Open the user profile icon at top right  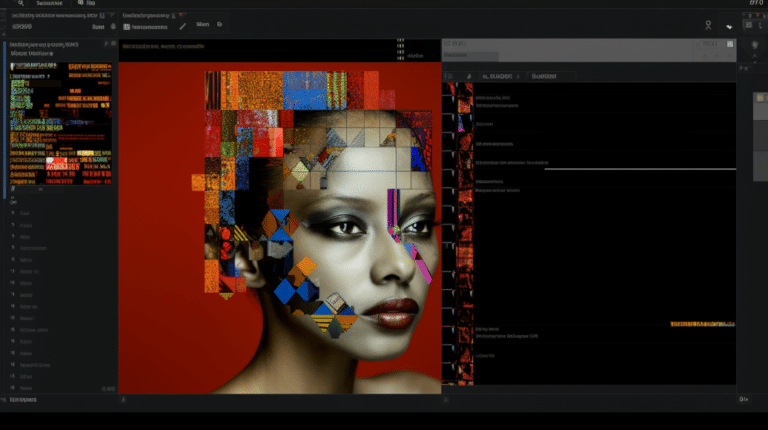coord(708,25)
